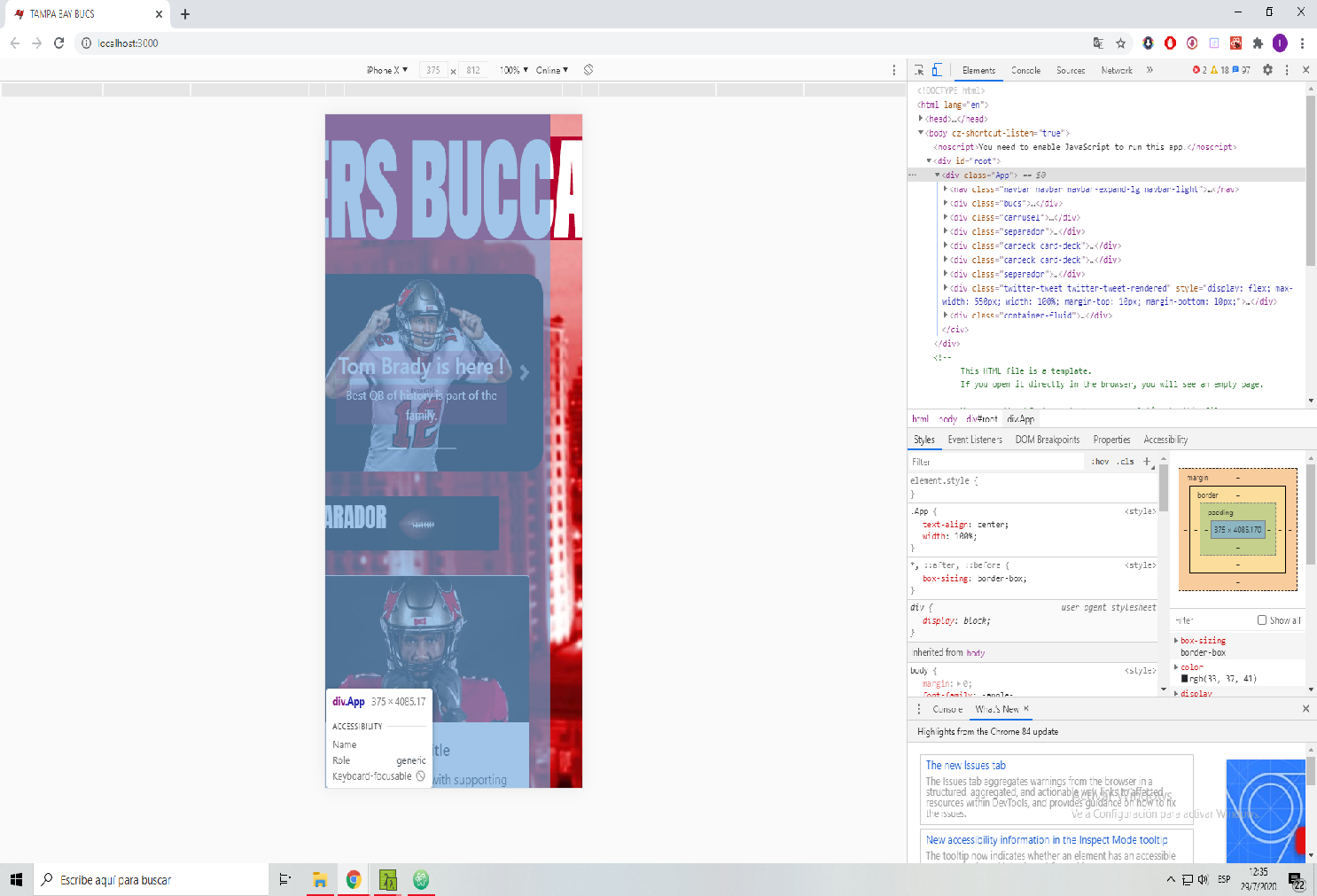Toggle the Show all computed styles checkbox
Image resolution: width=1317 pixels, height=896 pixels.
1262,620
